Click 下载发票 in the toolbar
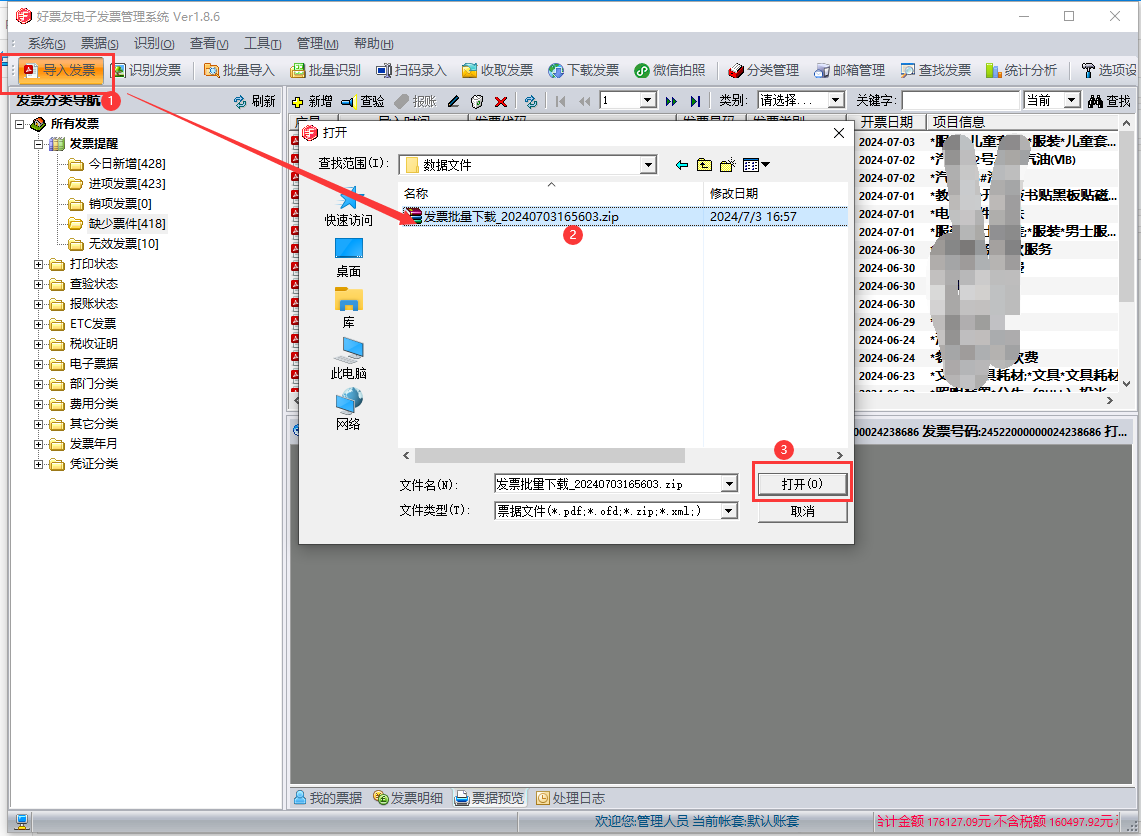Image resolution: width=1141 pixels, height=836 pixels. click(584, 71)
